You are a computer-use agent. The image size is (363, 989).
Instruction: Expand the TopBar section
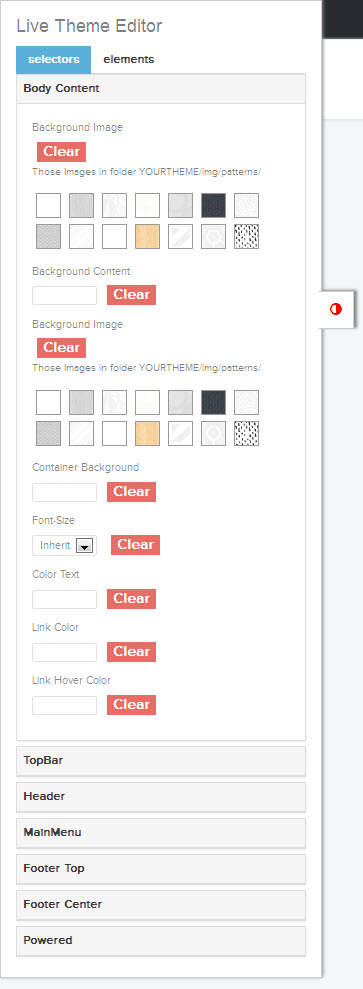(161, 761)
